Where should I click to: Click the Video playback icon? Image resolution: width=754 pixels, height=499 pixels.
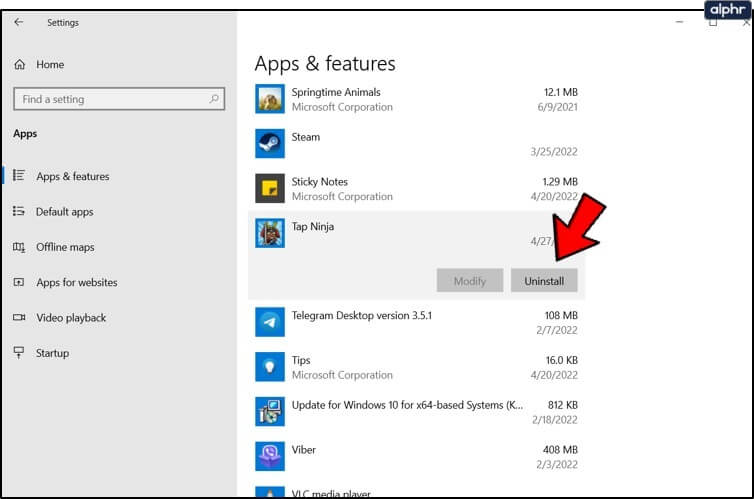[x=19, y=317]
